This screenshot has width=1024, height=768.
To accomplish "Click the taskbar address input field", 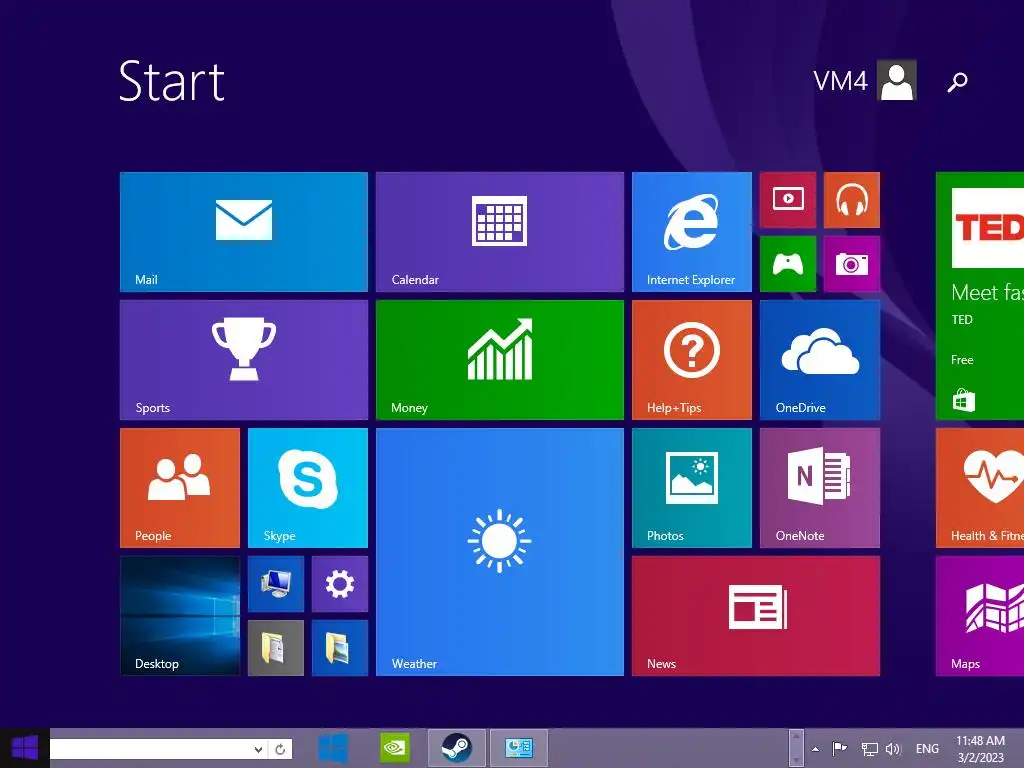I will point(151,749).
